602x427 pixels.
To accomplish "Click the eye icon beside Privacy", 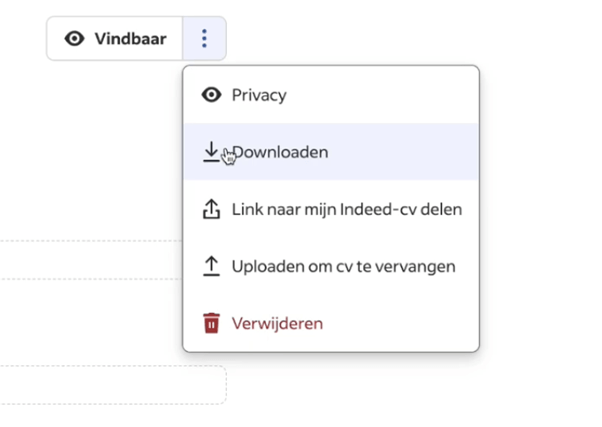I will click(211, 95).
